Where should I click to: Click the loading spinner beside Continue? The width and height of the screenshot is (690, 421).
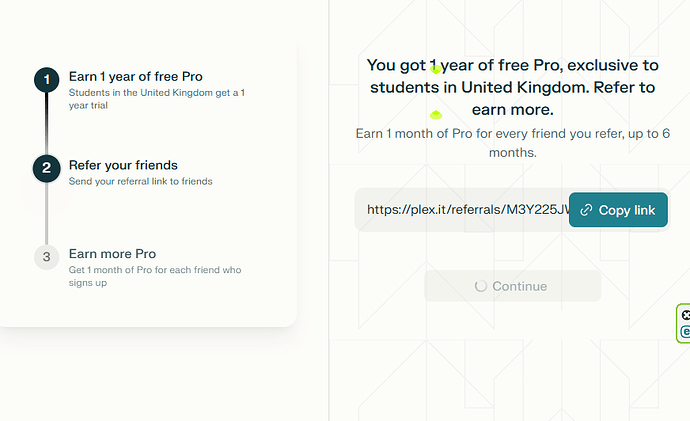(481, 286)
